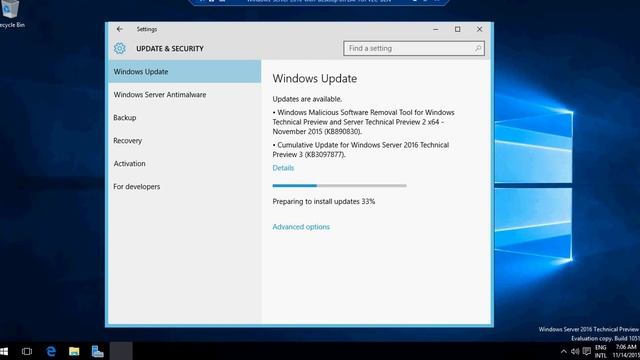
Task: Open the Recycle Bin desktop icon
Action: click(x=10, y=13)
